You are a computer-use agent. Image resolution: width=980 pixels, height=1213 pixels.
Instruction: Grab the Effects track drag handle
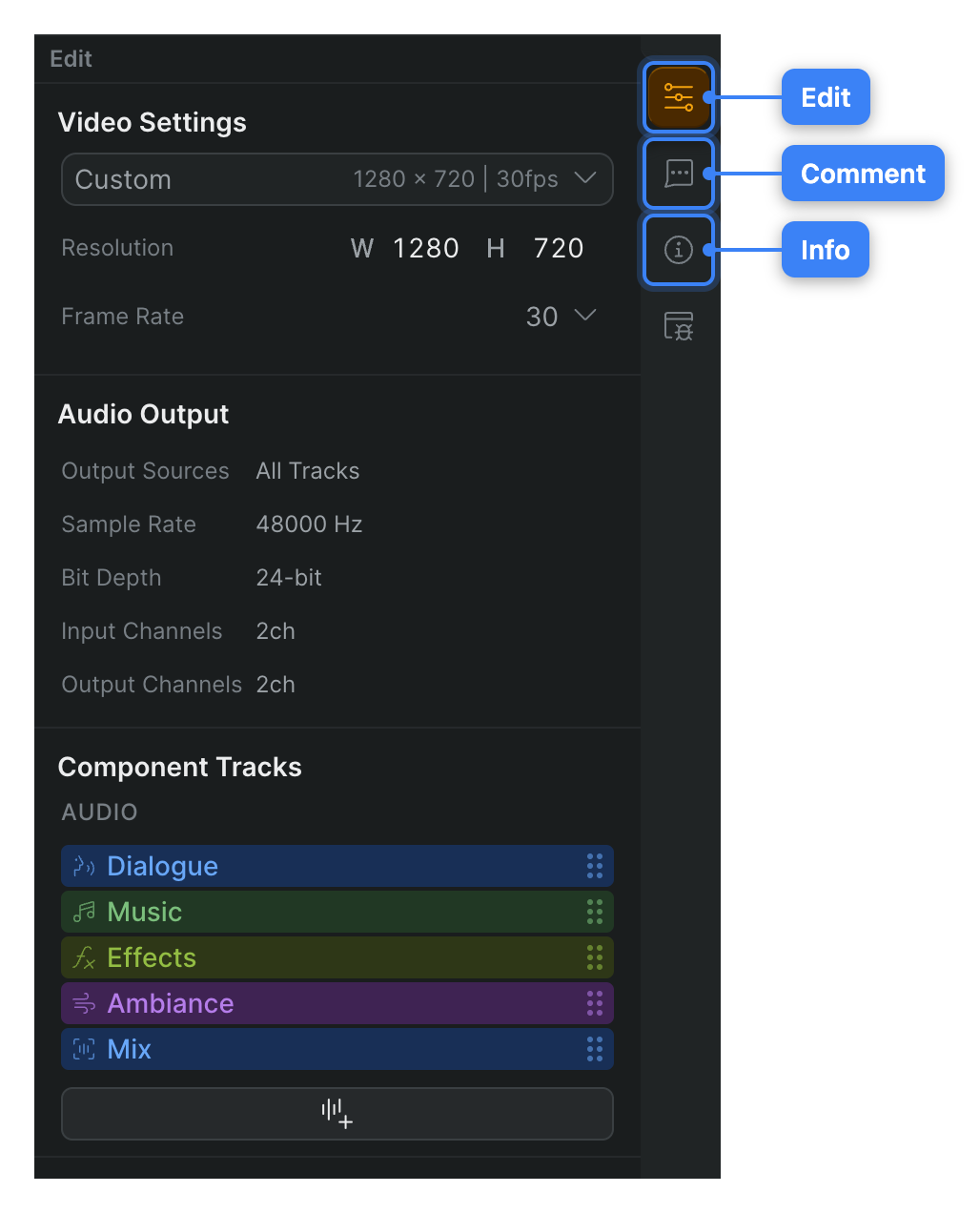595,957
